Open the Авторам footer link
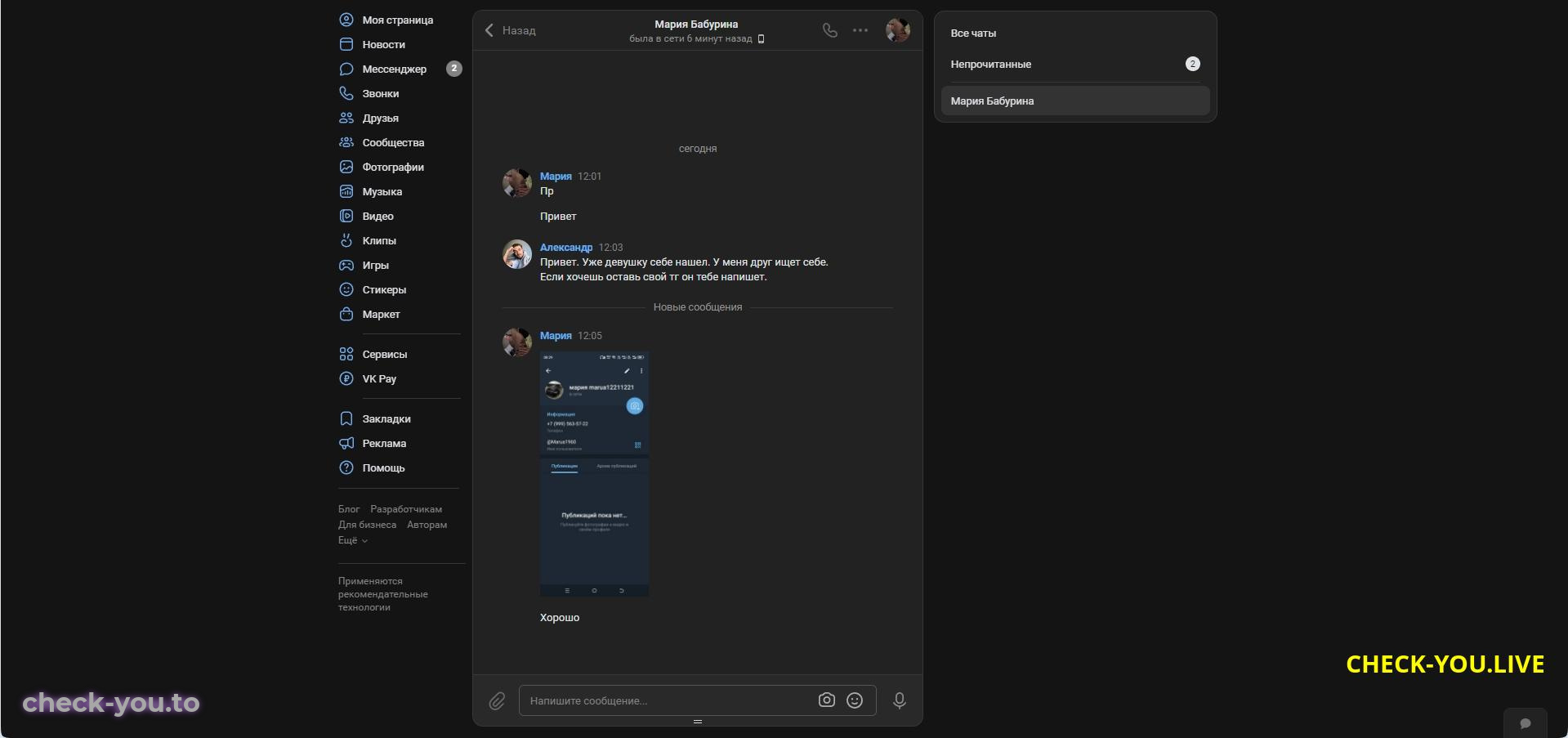This screenshot has height=738, width=1568. click(x=427, y=525)
